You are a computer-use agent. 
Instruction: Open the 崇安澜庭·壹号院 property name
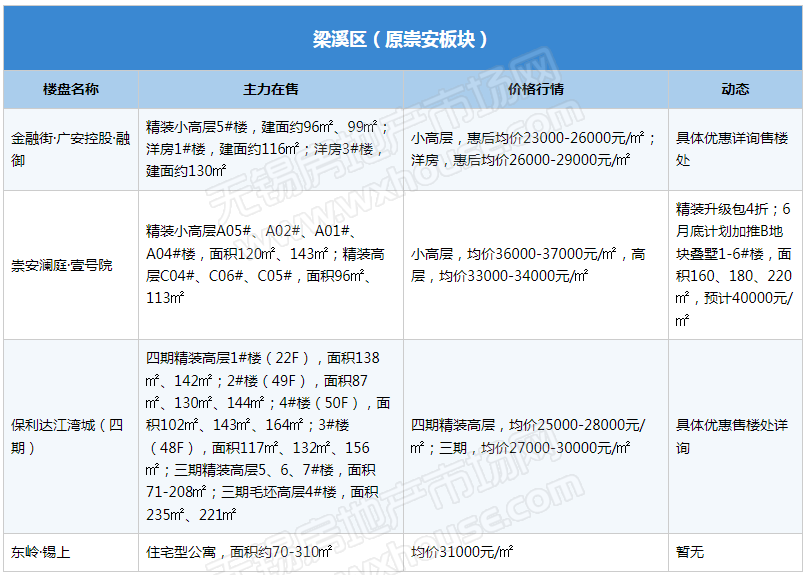click(x=62, y=265)
